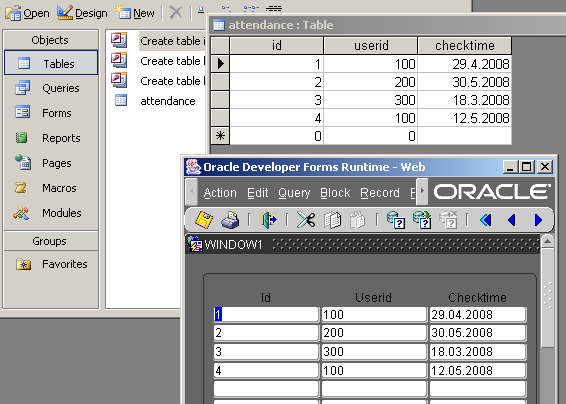Click the empty Id field below record 4
The width and height of the screenshot is (566, 404).
(x=266, y=389)
